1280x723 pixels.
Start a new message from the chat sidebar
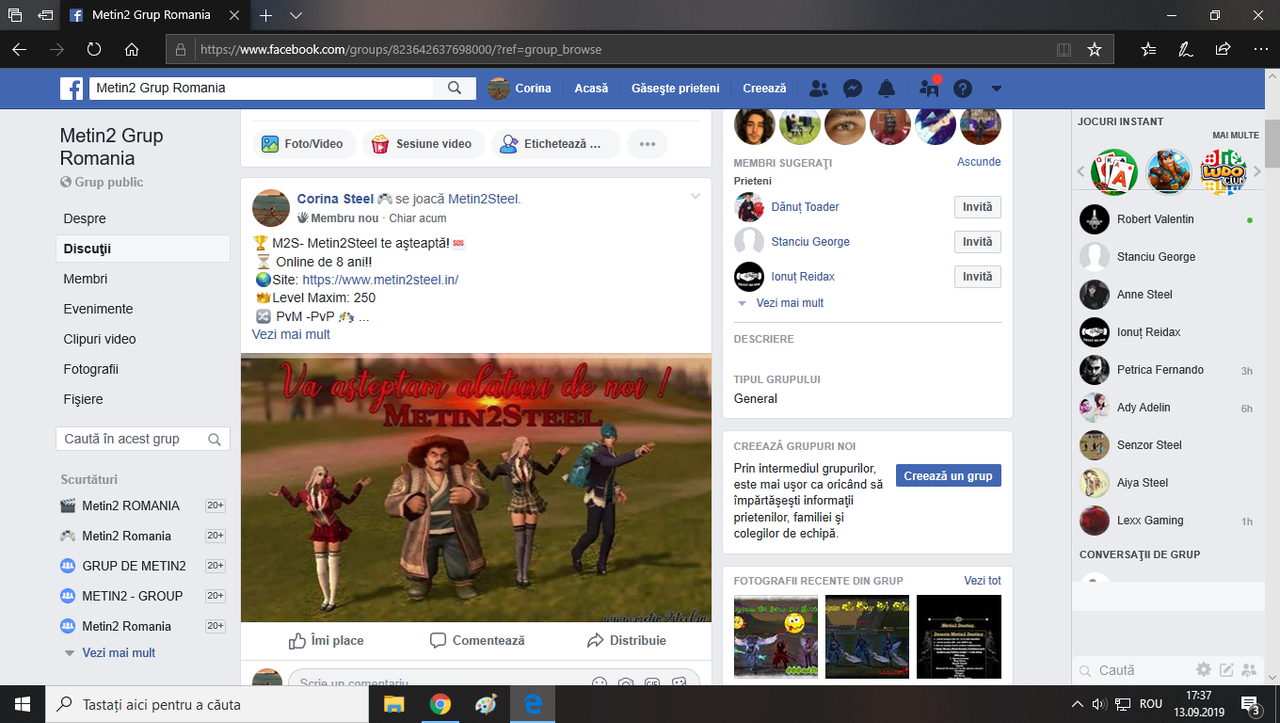[x=1226, y=669]
